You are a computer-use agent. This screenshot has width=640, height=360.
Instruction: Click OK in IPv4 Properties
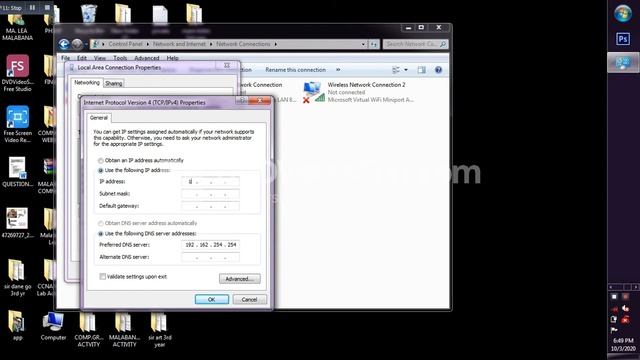[x=211, y=300]
